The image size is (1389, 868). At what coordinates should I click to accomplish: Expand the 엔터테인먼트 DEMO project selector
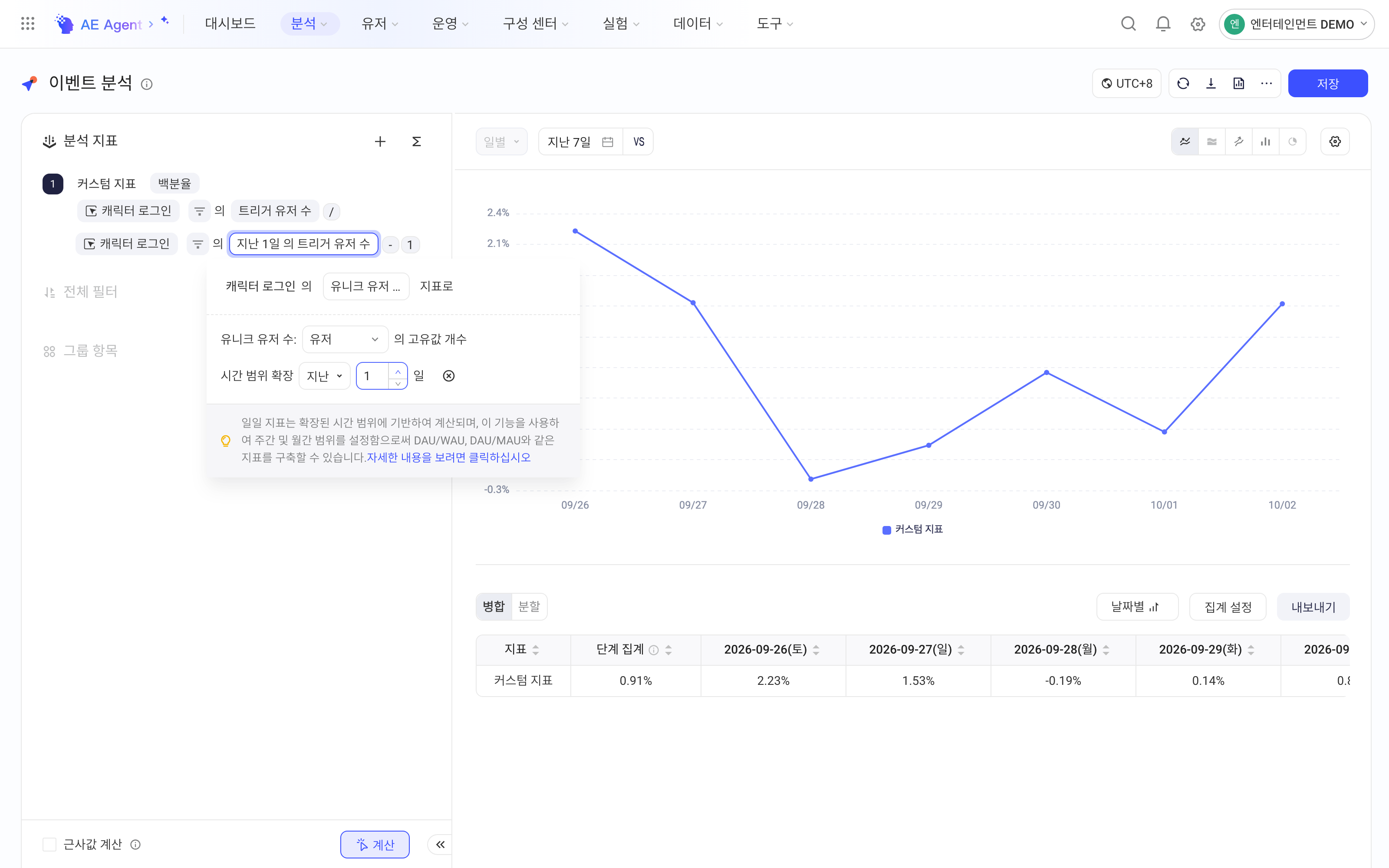(x=1297, y=24)
